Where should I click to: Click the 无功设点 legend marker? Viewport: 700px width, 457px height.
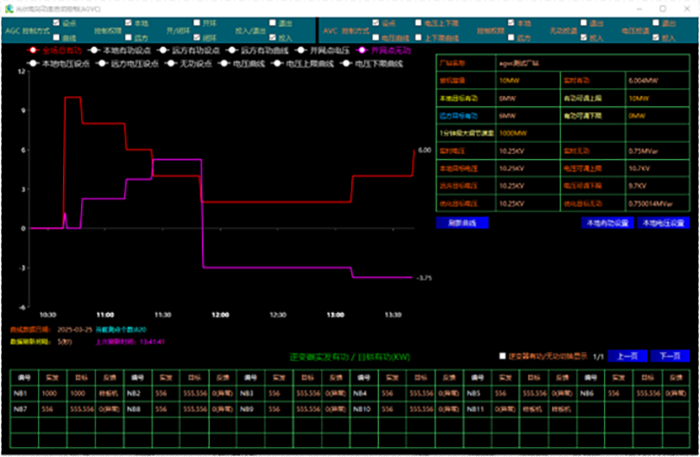[170, 63]
